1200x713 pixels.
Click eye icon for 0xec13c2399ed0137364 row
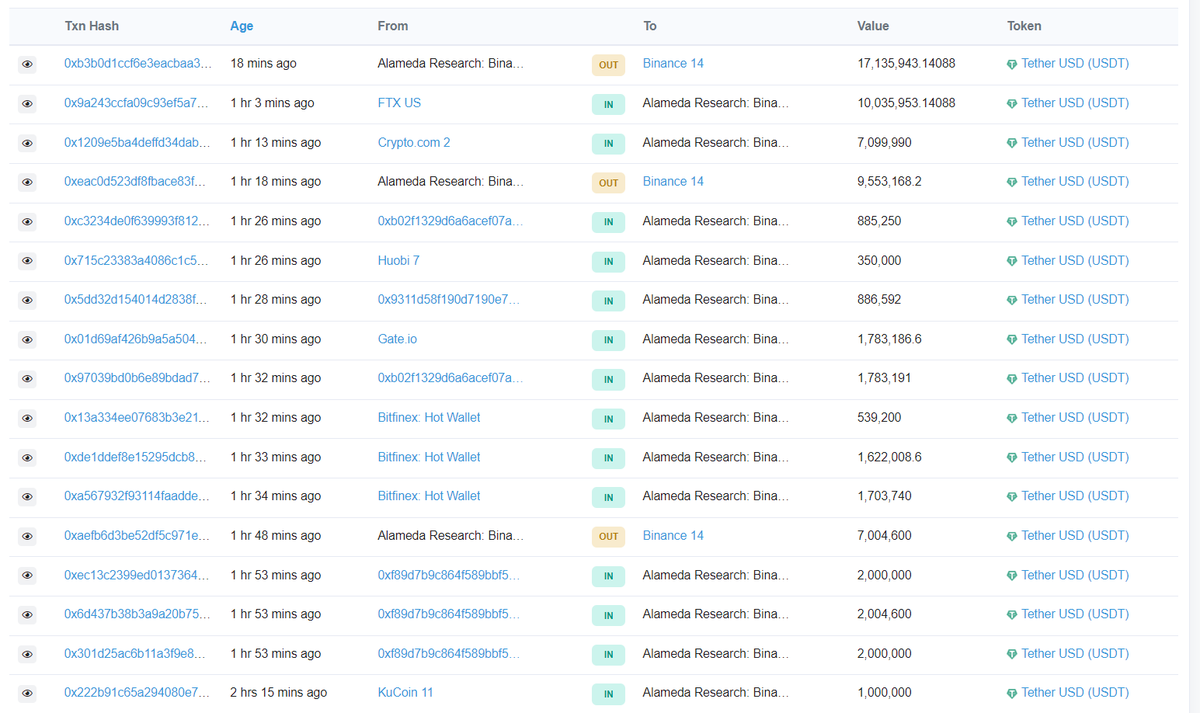[27, 575]
